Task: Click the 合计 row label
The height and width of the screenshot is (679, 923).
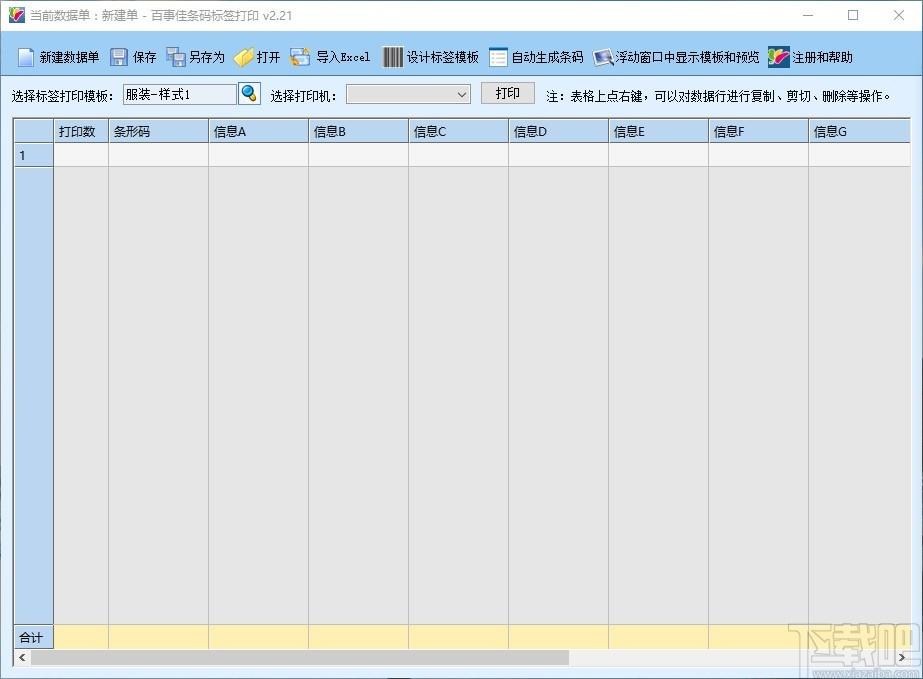Action: (34, 637)
